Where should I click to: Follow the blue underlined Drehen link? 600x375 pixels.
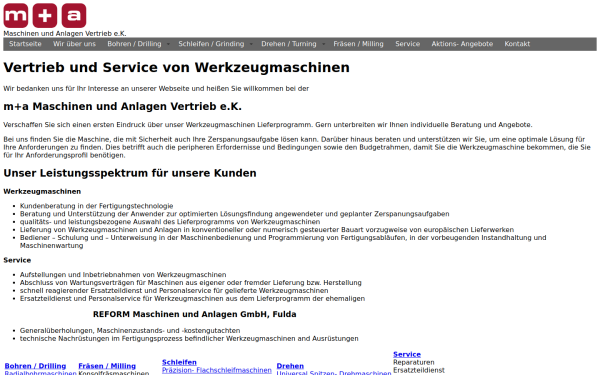coord(290,366)
